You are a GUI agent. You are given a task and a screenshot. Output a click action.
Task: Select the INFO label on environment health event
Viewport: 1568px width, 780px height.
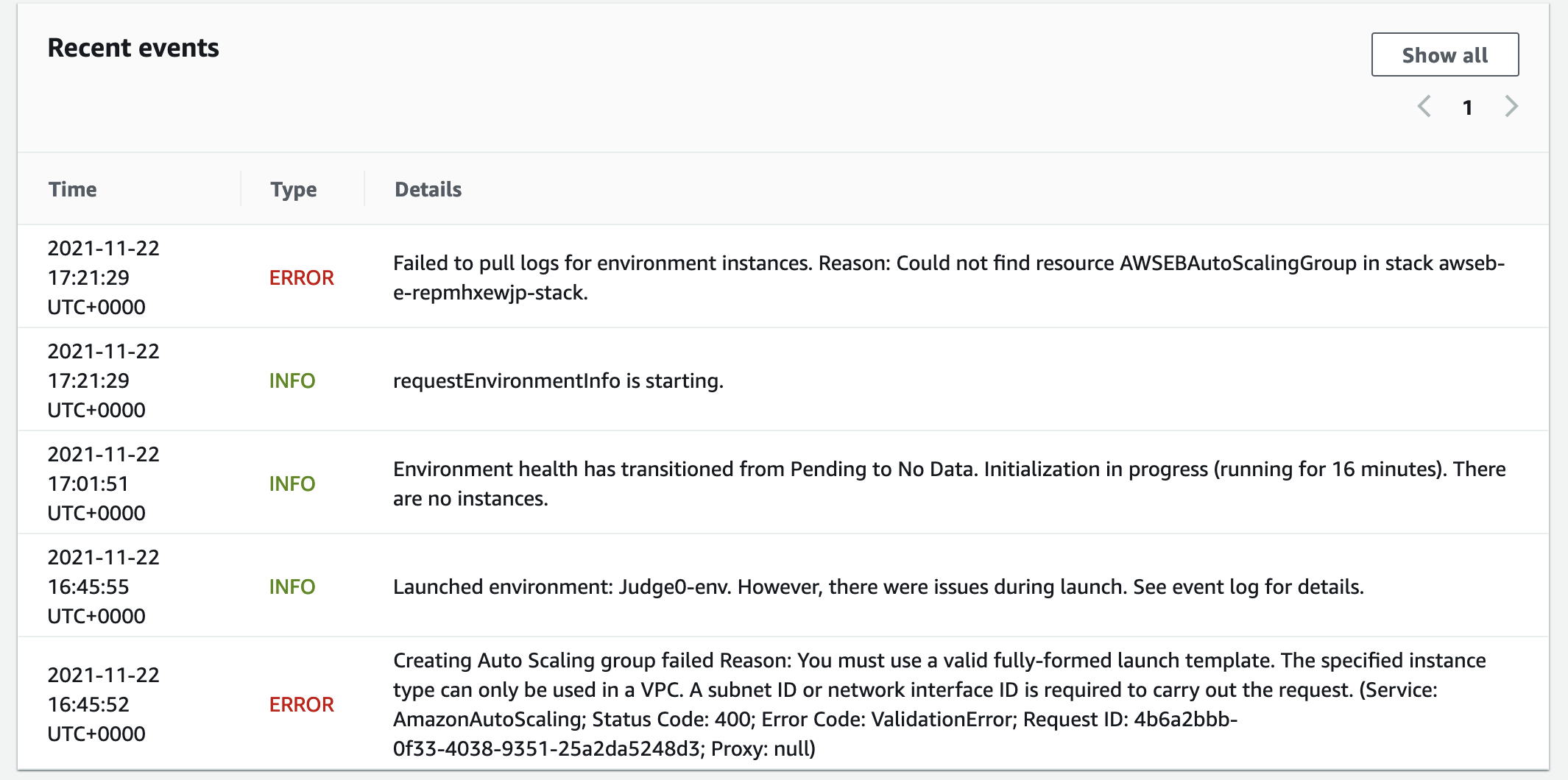(292, 483)
